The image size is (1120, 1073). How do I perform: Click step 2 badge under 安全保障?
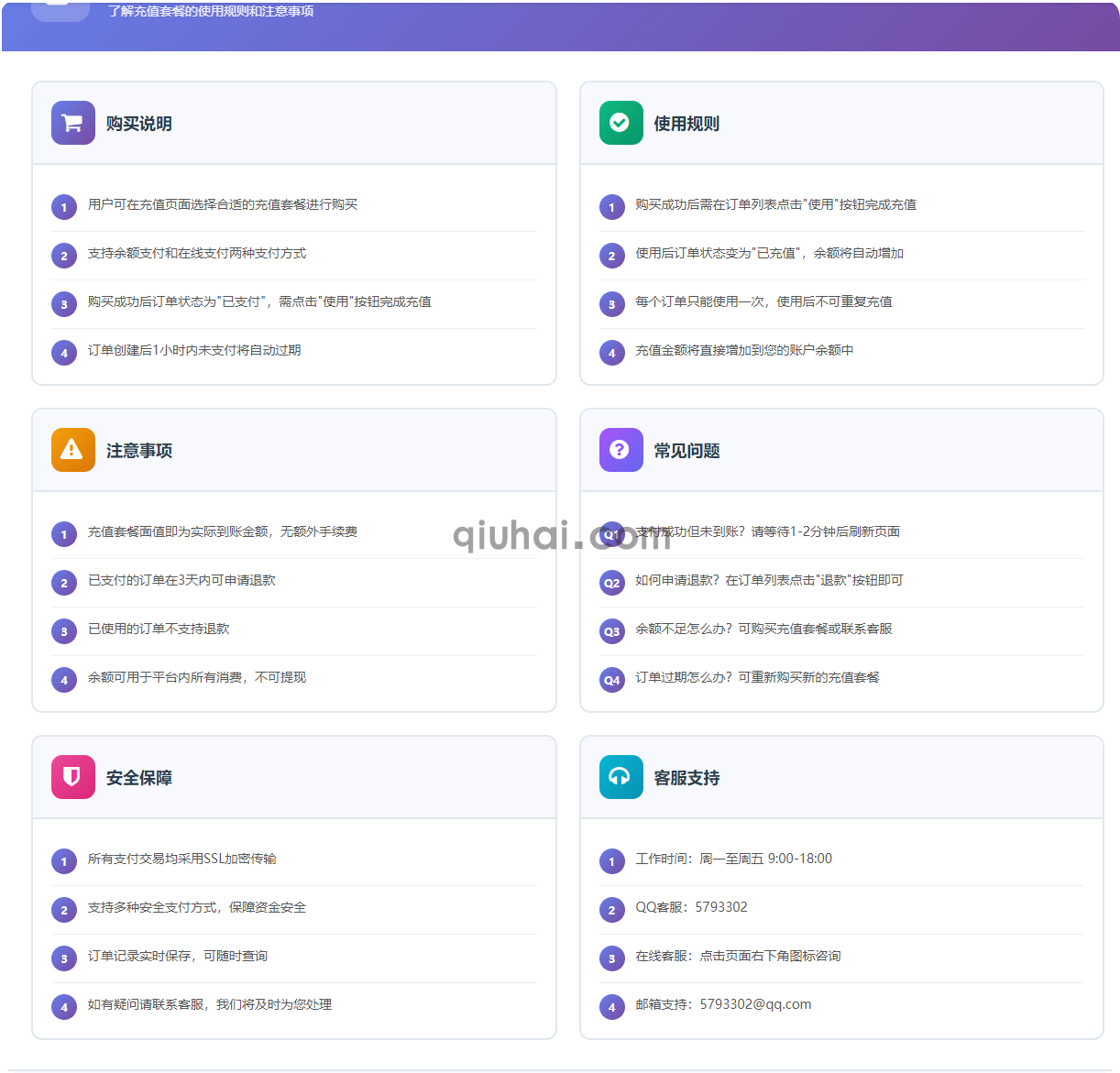(63, 910)
